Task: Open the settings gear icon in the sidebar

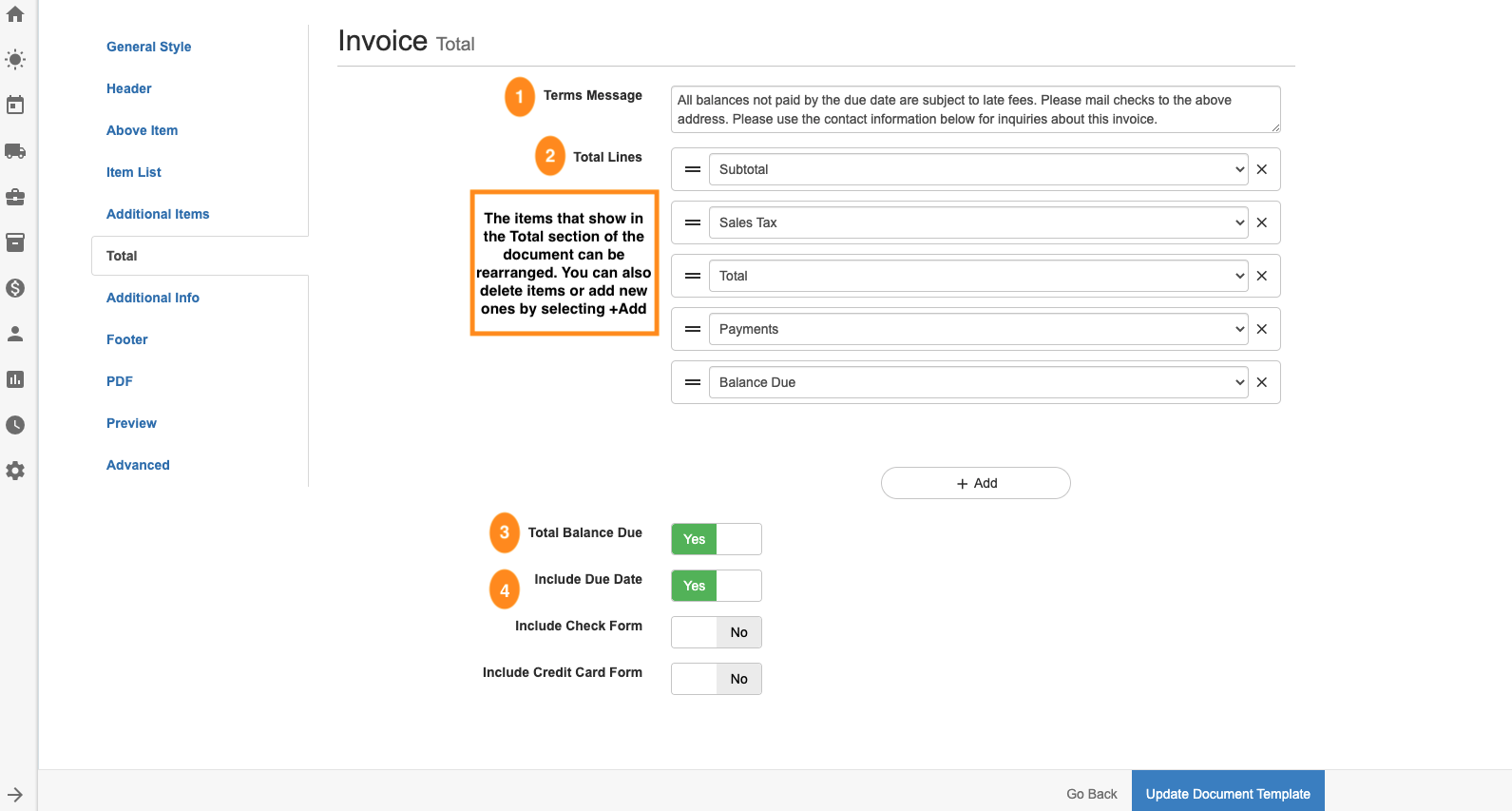Action: click(x=15, y=471)
